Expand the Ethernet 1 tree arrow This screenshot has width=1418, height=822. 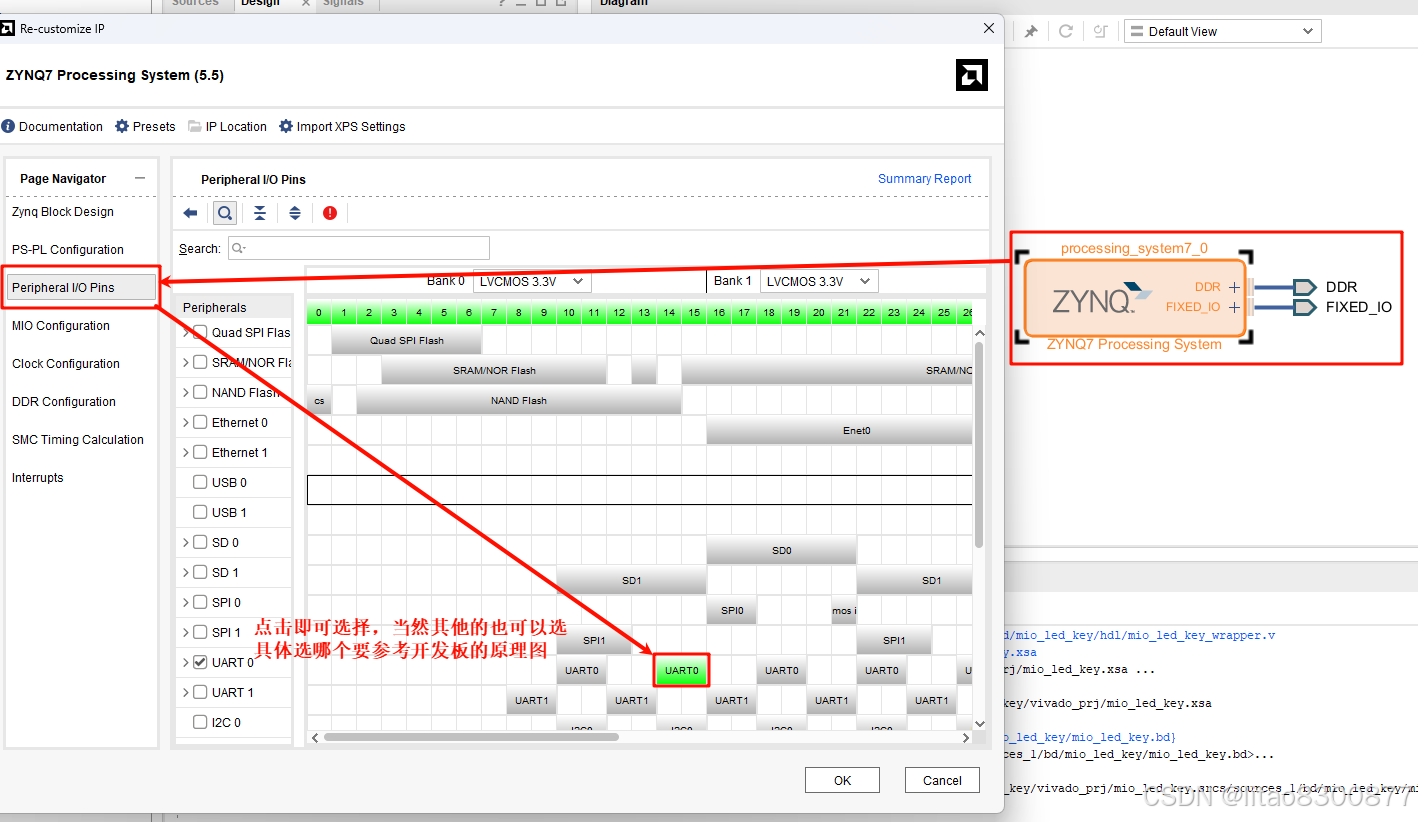[186, 452]
